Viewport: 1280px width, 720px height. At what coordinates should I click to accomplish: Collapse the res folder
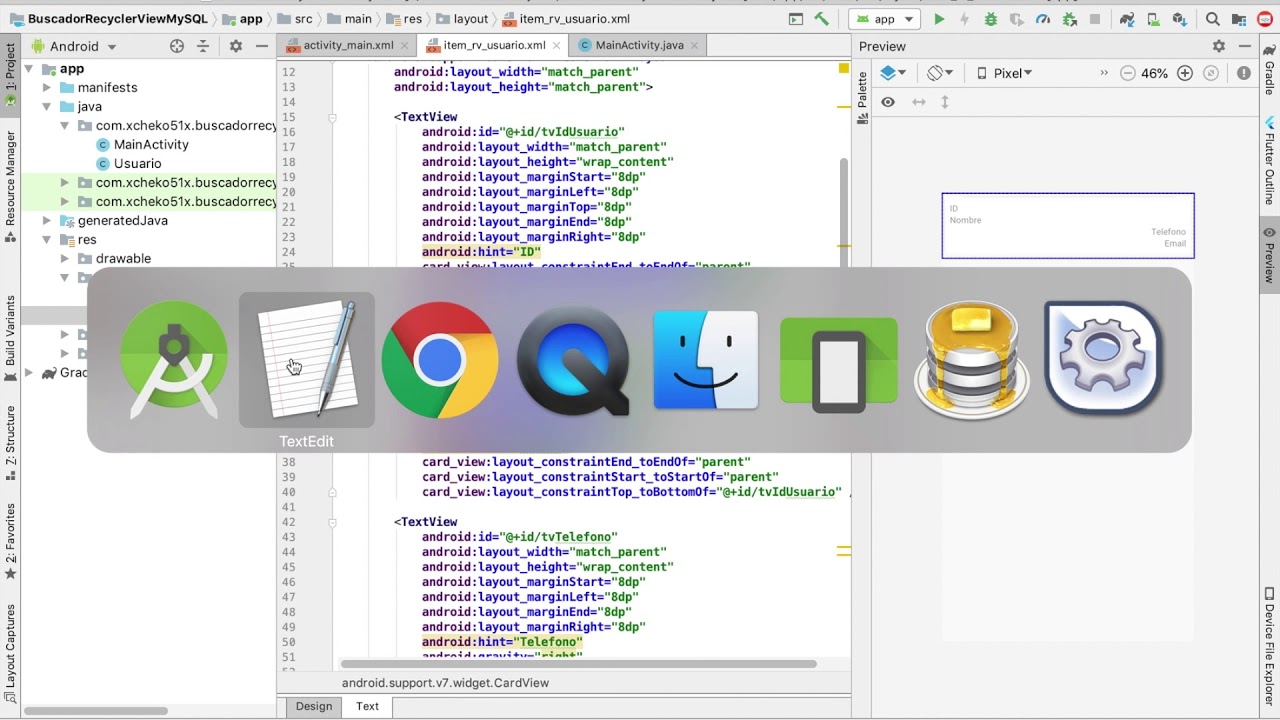pos(47,240)
